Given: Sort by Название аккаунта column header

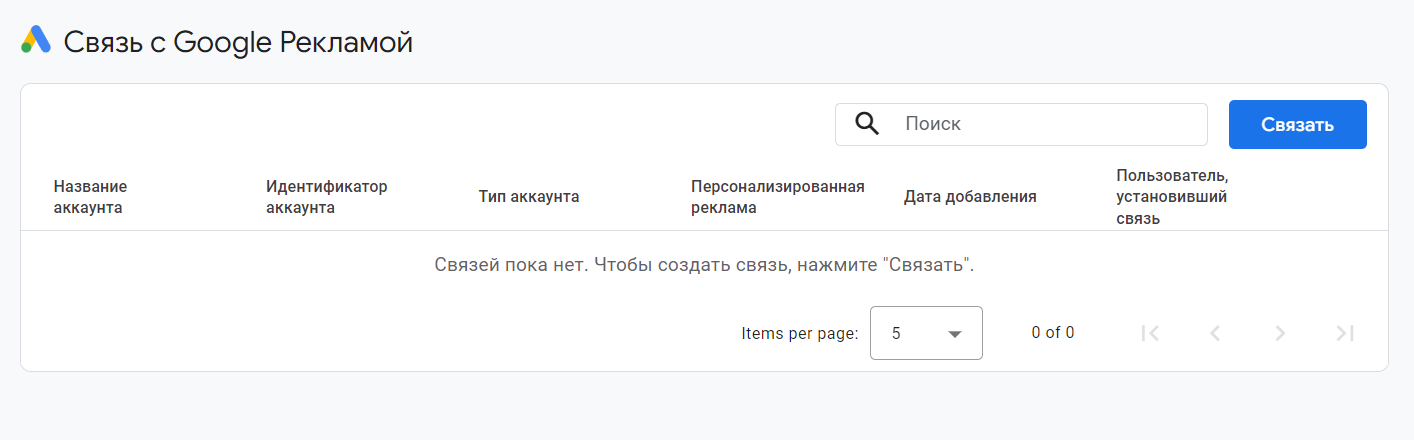Looking at the screenshot, I should [90, 197].
